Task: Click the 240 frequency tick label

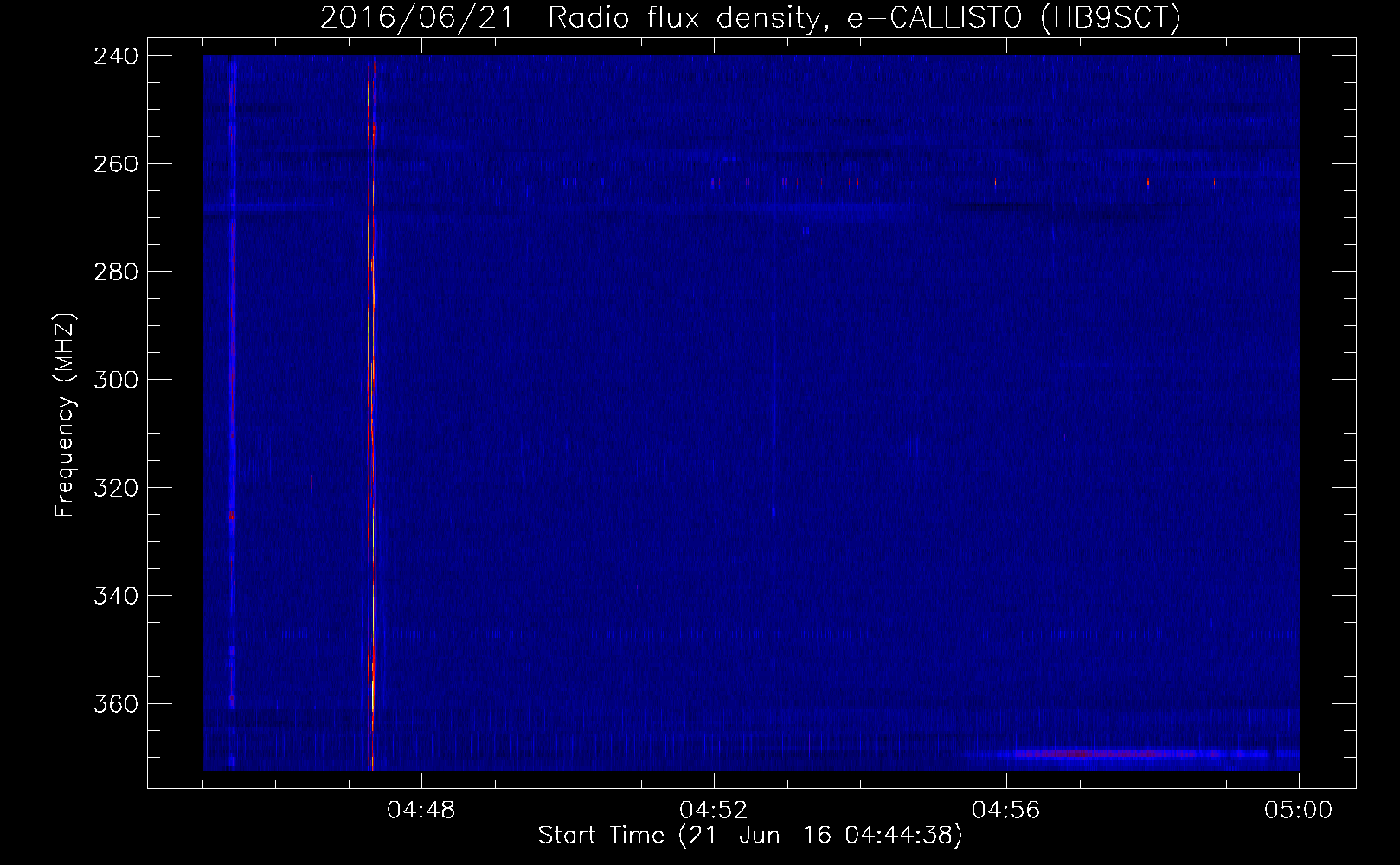Action: click(116, 55)
